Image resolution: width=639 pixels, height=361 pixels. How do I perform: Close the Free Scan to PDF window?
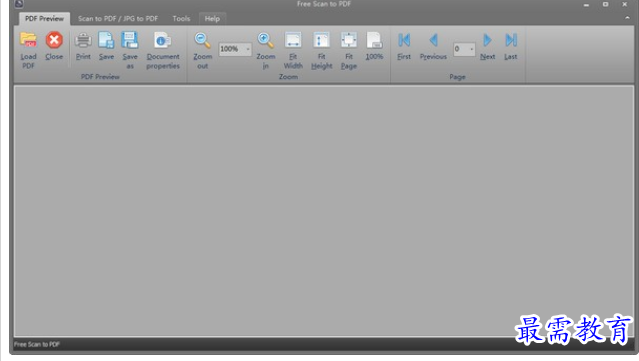click(x=624, y=4)
